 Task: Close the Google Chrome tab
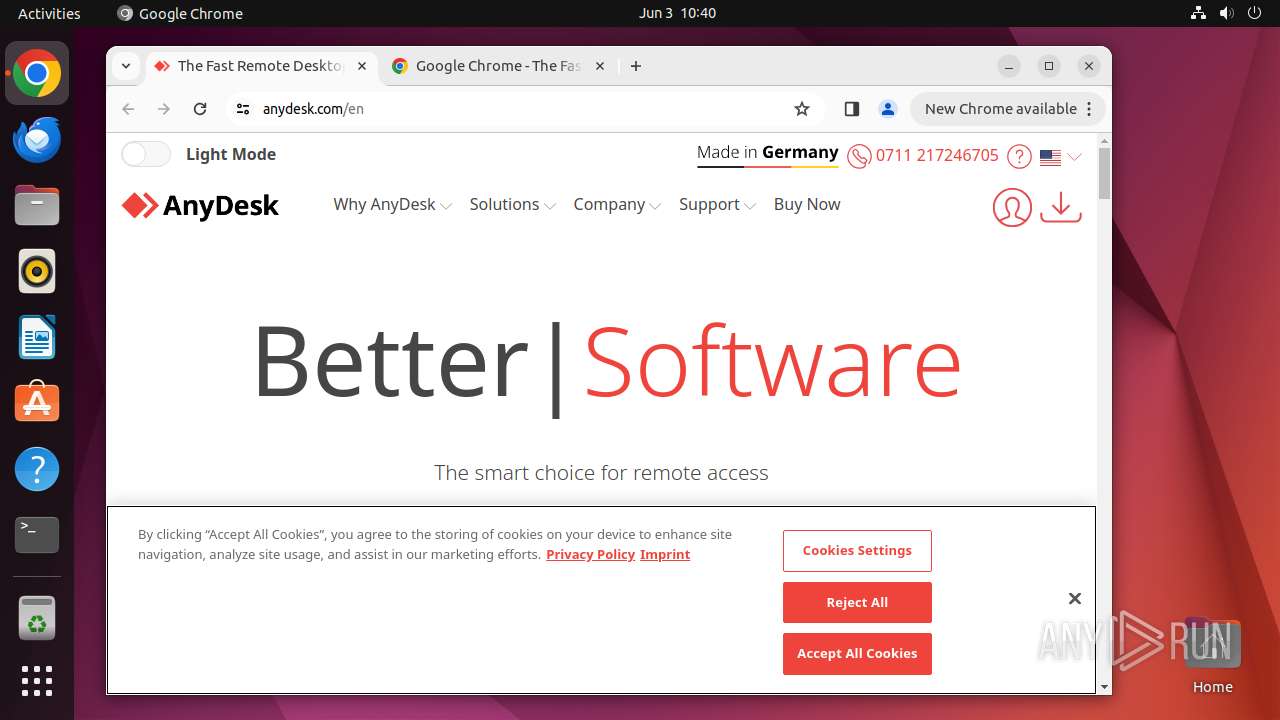pyautogui.click(x=600, y=66)
